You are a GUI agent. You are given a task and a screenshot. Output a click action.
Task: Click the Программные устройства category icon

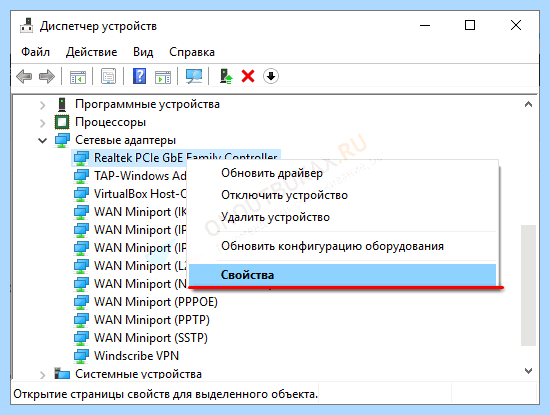coord(62,104)
